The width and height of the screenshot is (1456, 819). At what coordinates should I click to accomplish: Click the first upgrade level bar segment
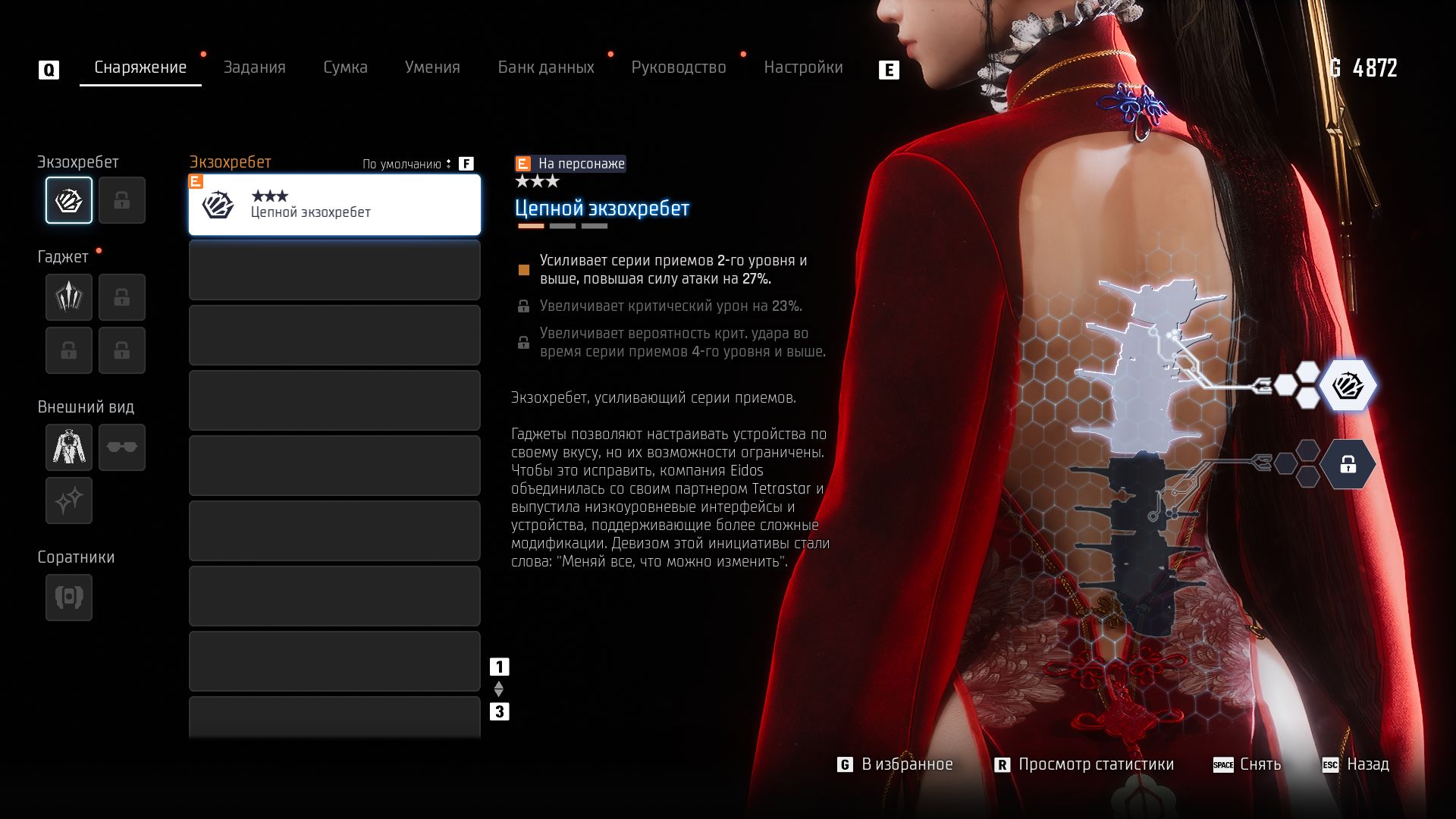coord(531,226)
